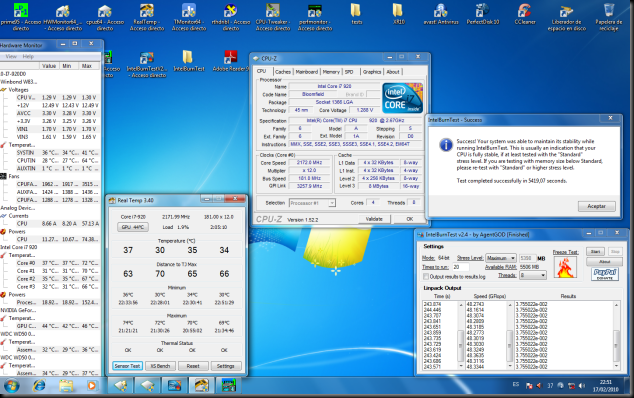634x398 pixels.
Task: Switch to the Graphics tab in CPU-Z
Action: coord(372,72)
